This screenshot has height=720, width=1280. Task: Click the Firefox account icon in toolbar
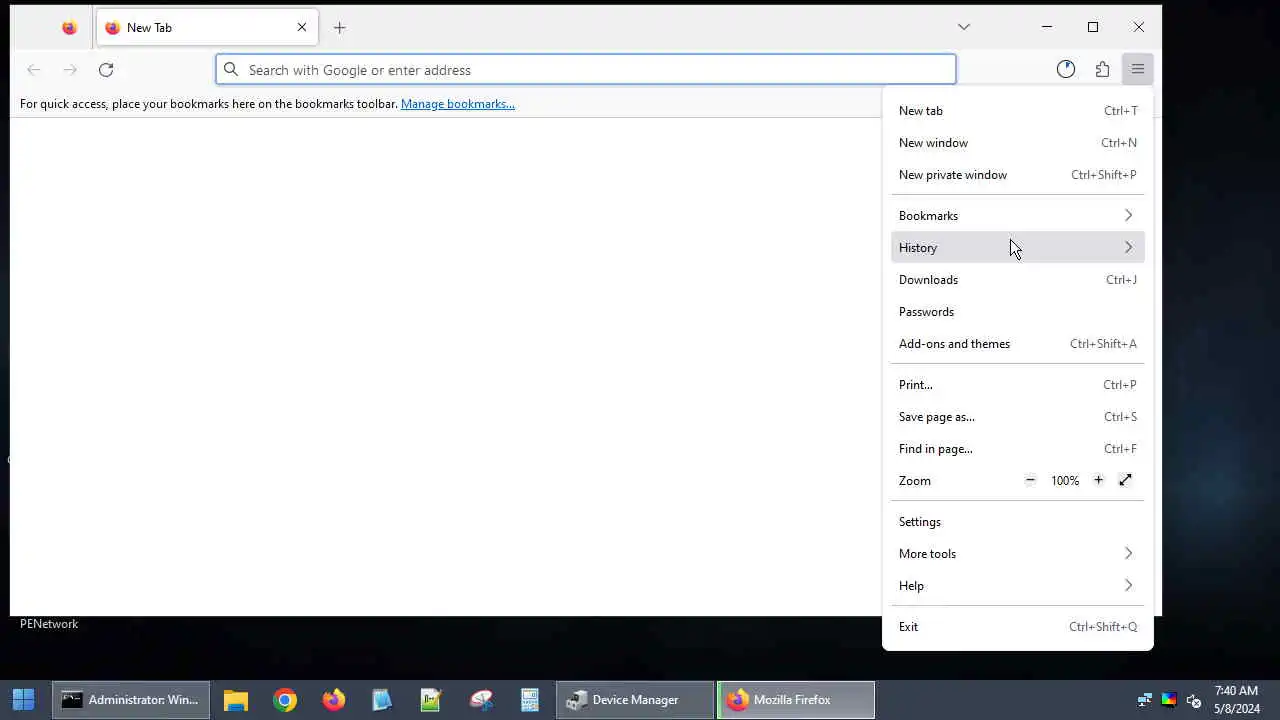coord(1066,69)
